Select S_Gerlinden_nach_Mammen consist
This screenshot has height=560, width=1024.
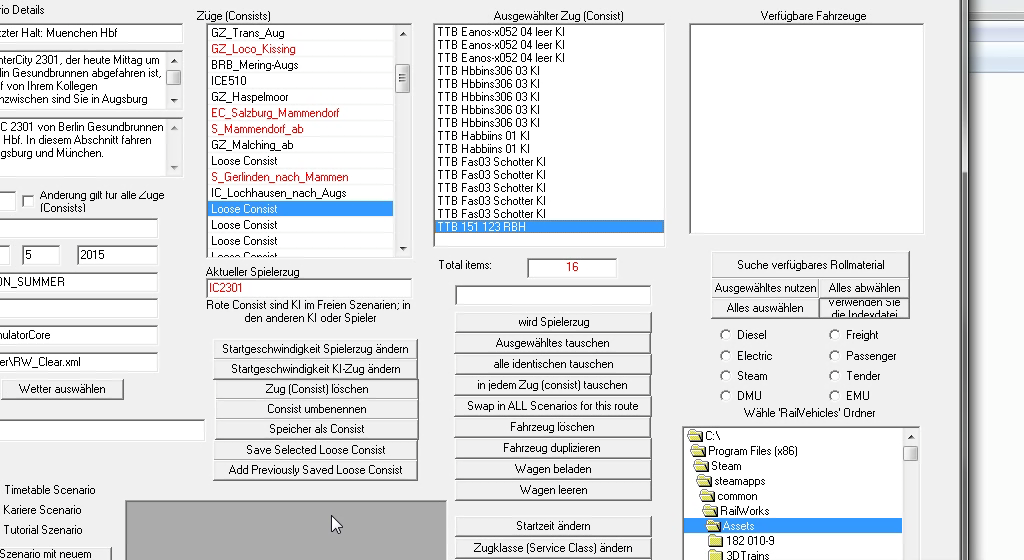301,177
